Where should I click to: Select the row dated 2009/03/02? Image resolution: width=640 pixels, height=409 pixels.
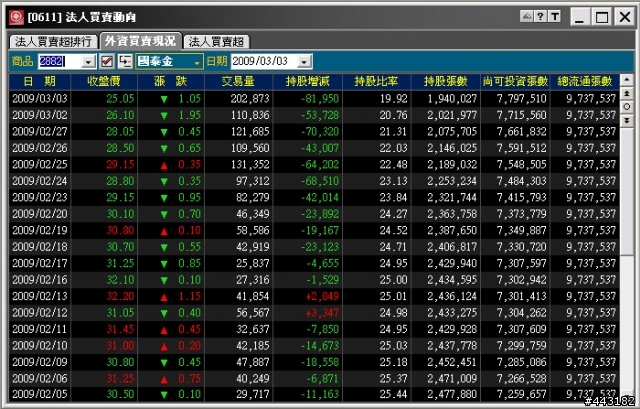pyautogui.click(x=314, y=115)
